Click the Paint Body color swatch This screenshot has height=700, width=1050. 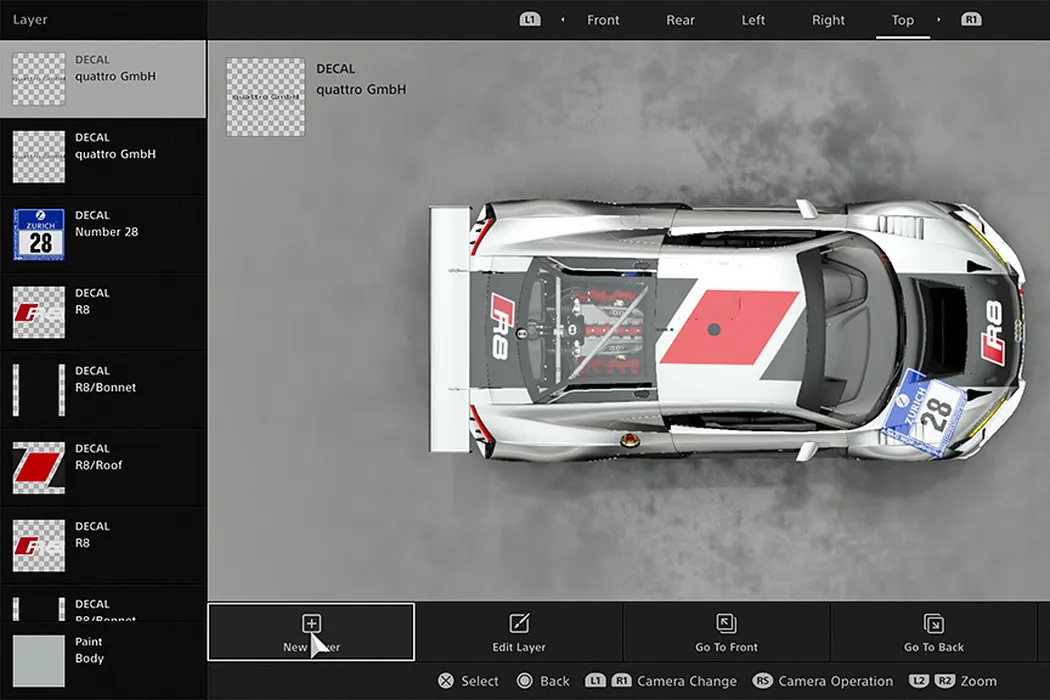click(x=39, y=660)
